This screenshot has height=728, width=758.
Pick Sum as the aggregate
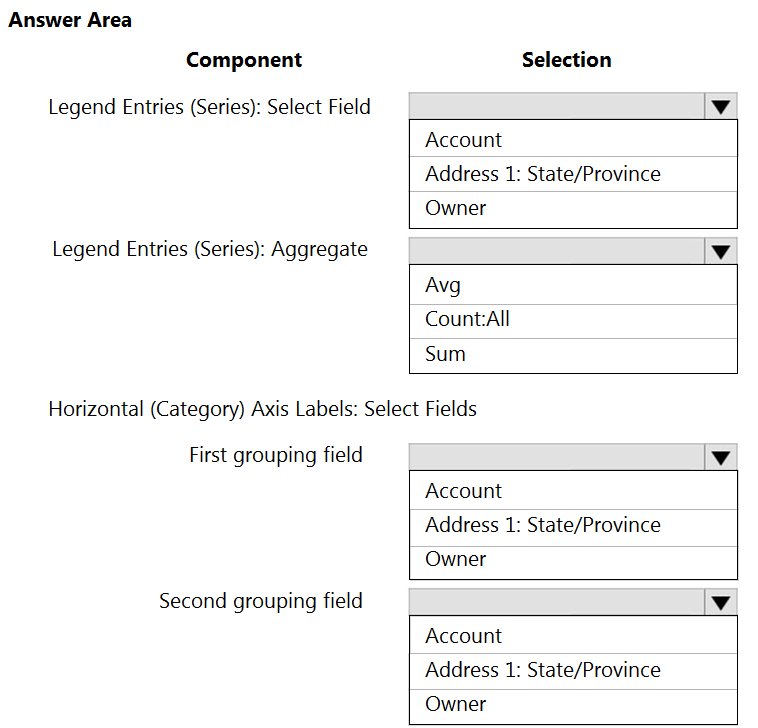coord(445,354)
